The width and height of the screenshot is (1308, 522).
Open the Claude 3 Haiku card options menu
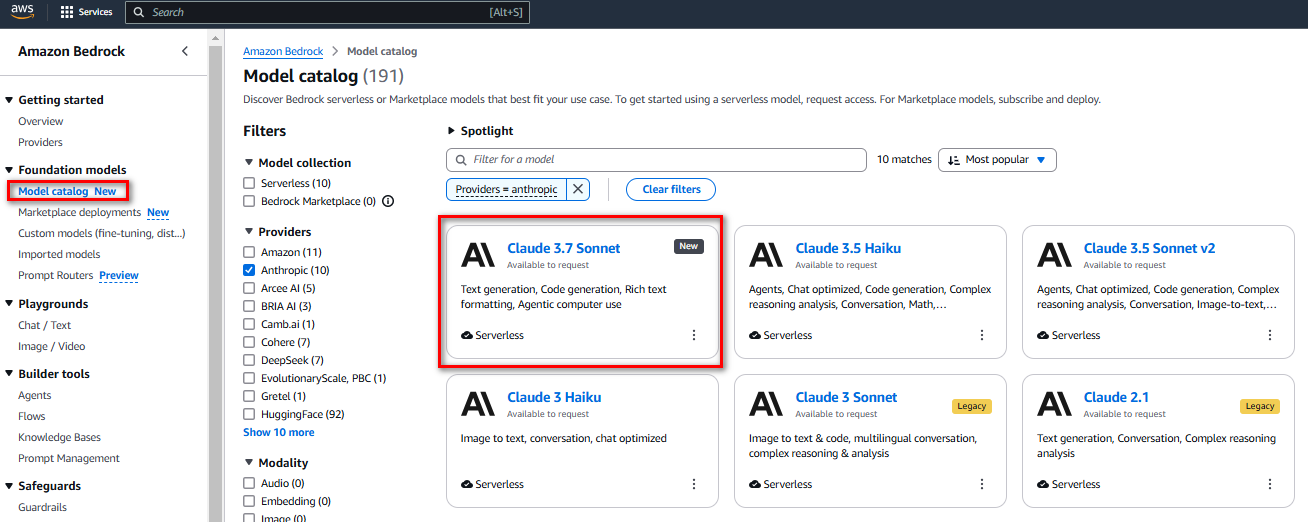pos(694,484)
